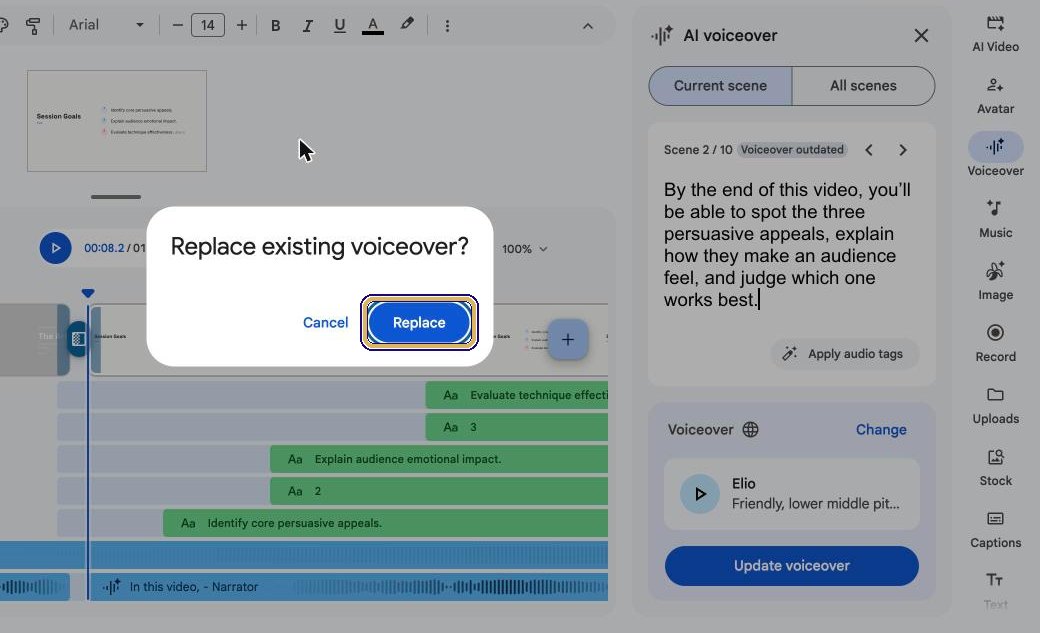Image resolution: width=1040 pixels, height=633 pixels.
Task: Open the text color picker
Action: pyautogui.click(x=373, y=26)
